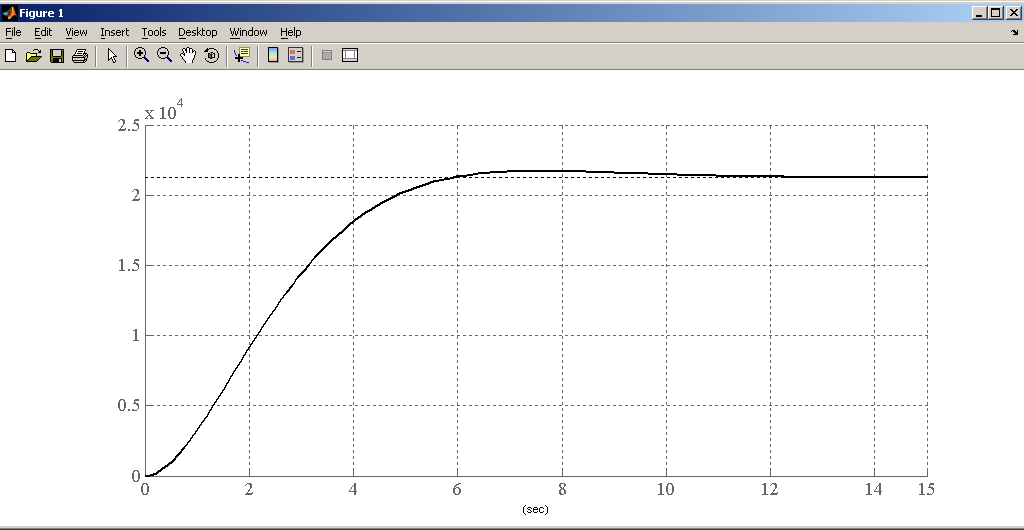
Task: Minimize the Figure 1 window
Action: (979, 13)
